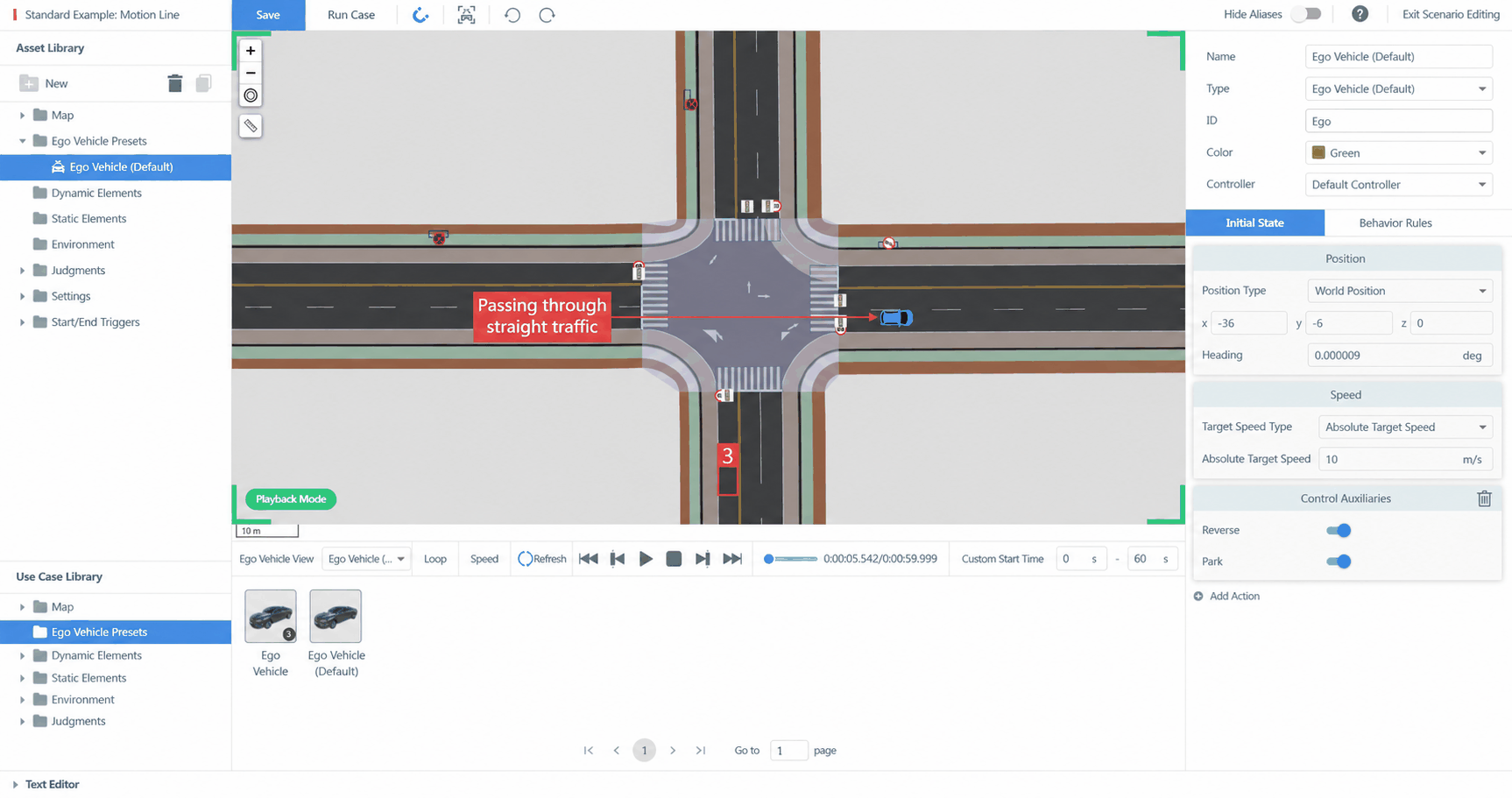Viewport: 1512px width, 798px height.
Task: Select the Ego Vehicle (Default) thumbnail
Action: point(336,617)
